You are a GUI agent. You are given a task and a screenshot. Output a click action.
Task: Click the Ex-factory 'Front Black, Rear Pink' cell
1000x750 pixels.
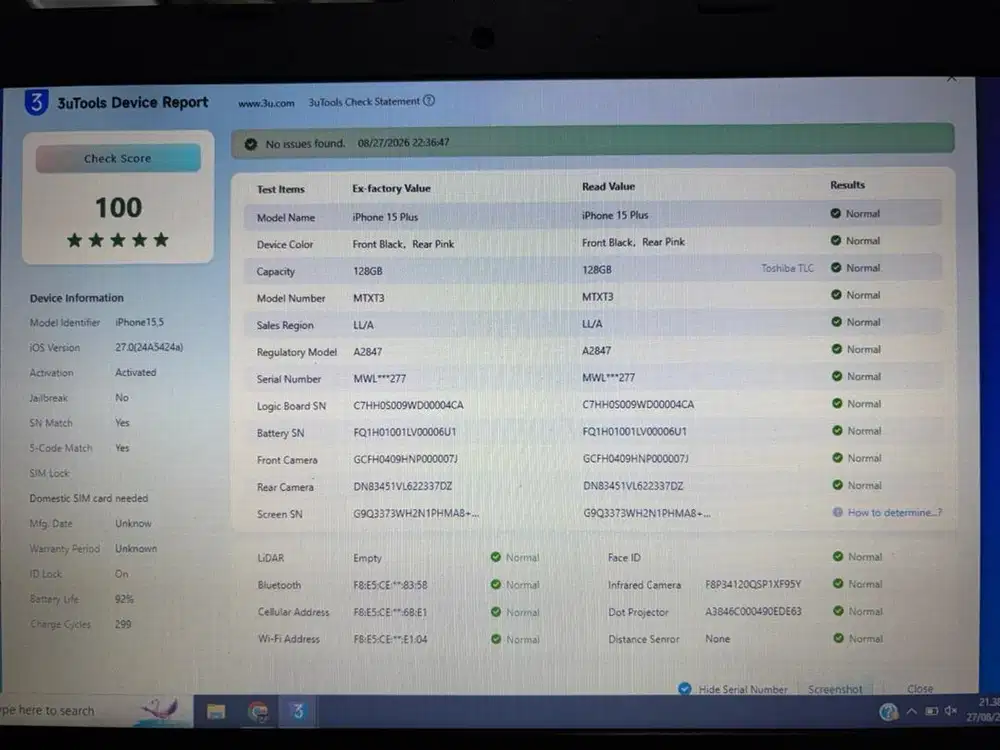pos(403,244)
